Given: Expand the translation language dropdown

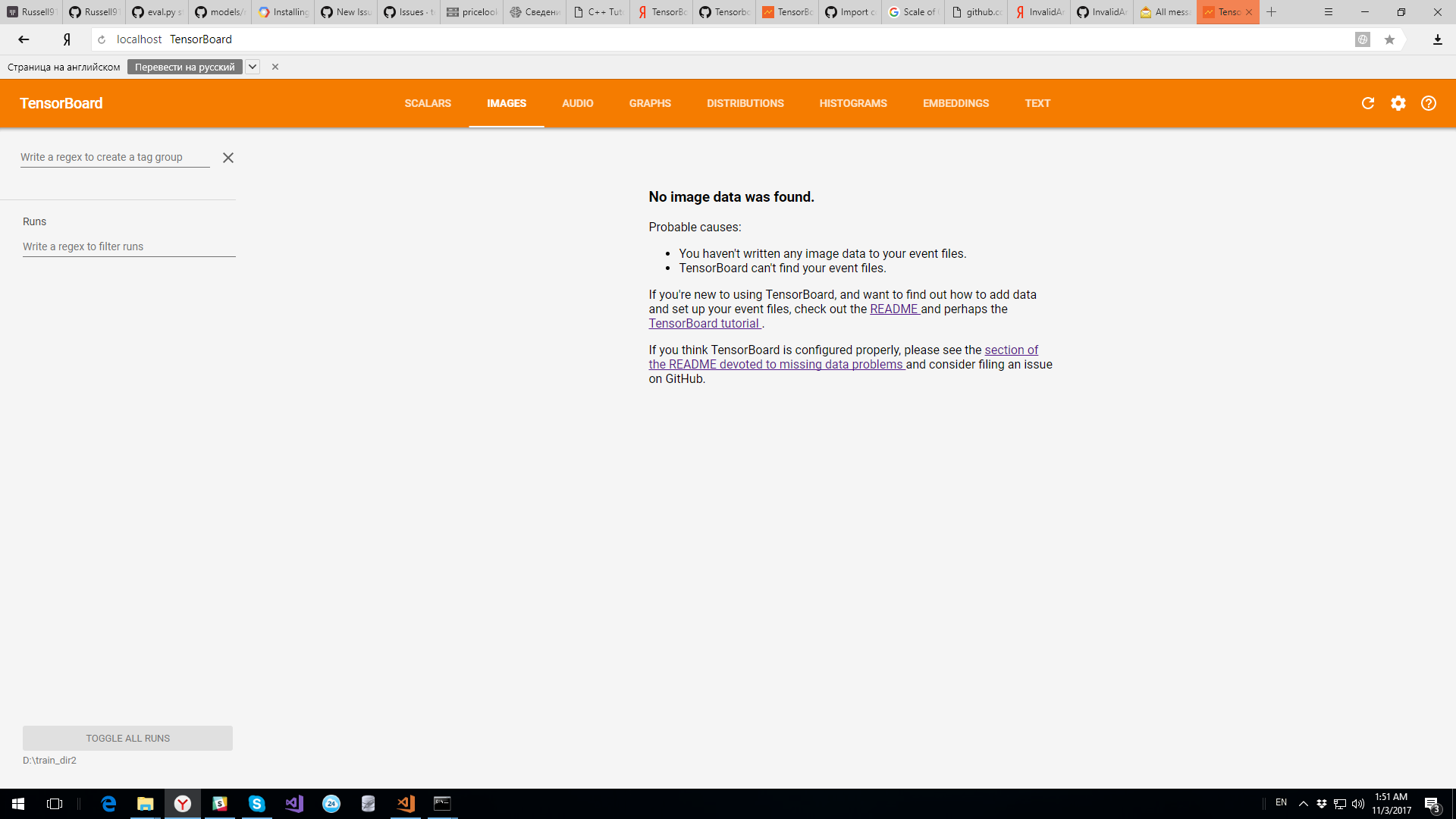Looking at the screenshot, I should 253,67.
